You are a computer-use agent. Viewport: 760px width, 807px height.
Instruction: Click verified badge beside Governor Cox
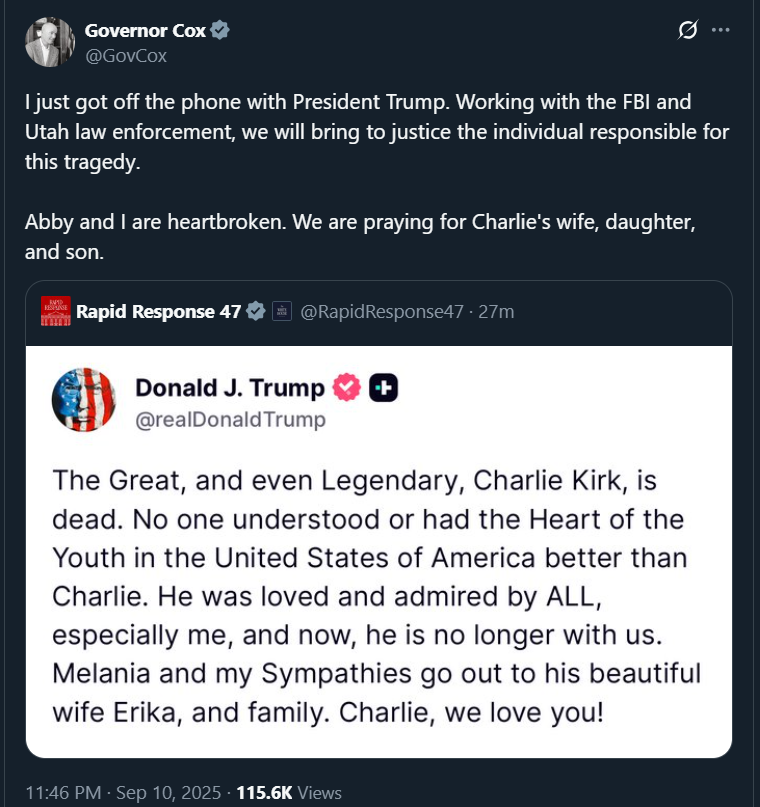221,30
